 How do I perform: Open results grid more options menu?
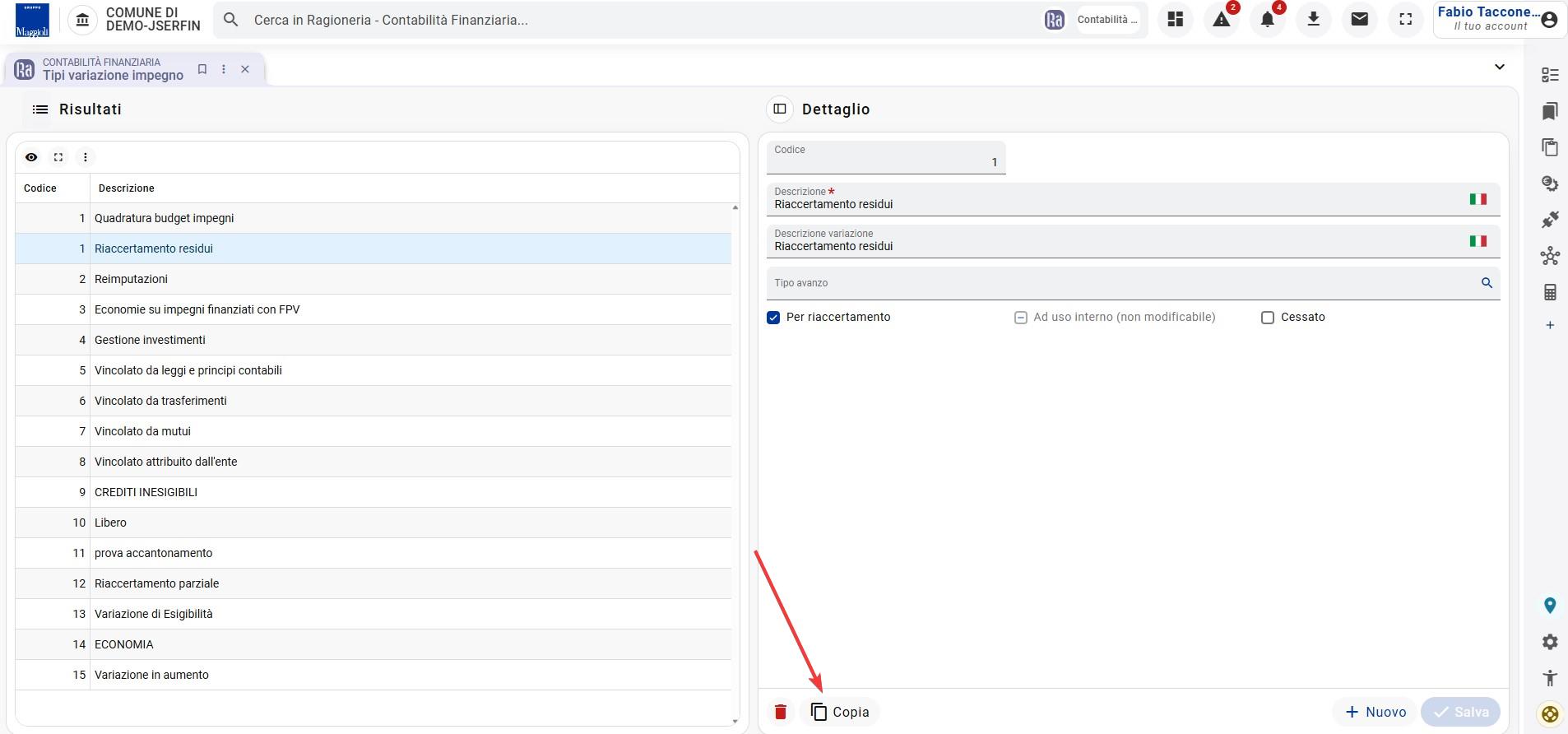[x=86, y=157]
